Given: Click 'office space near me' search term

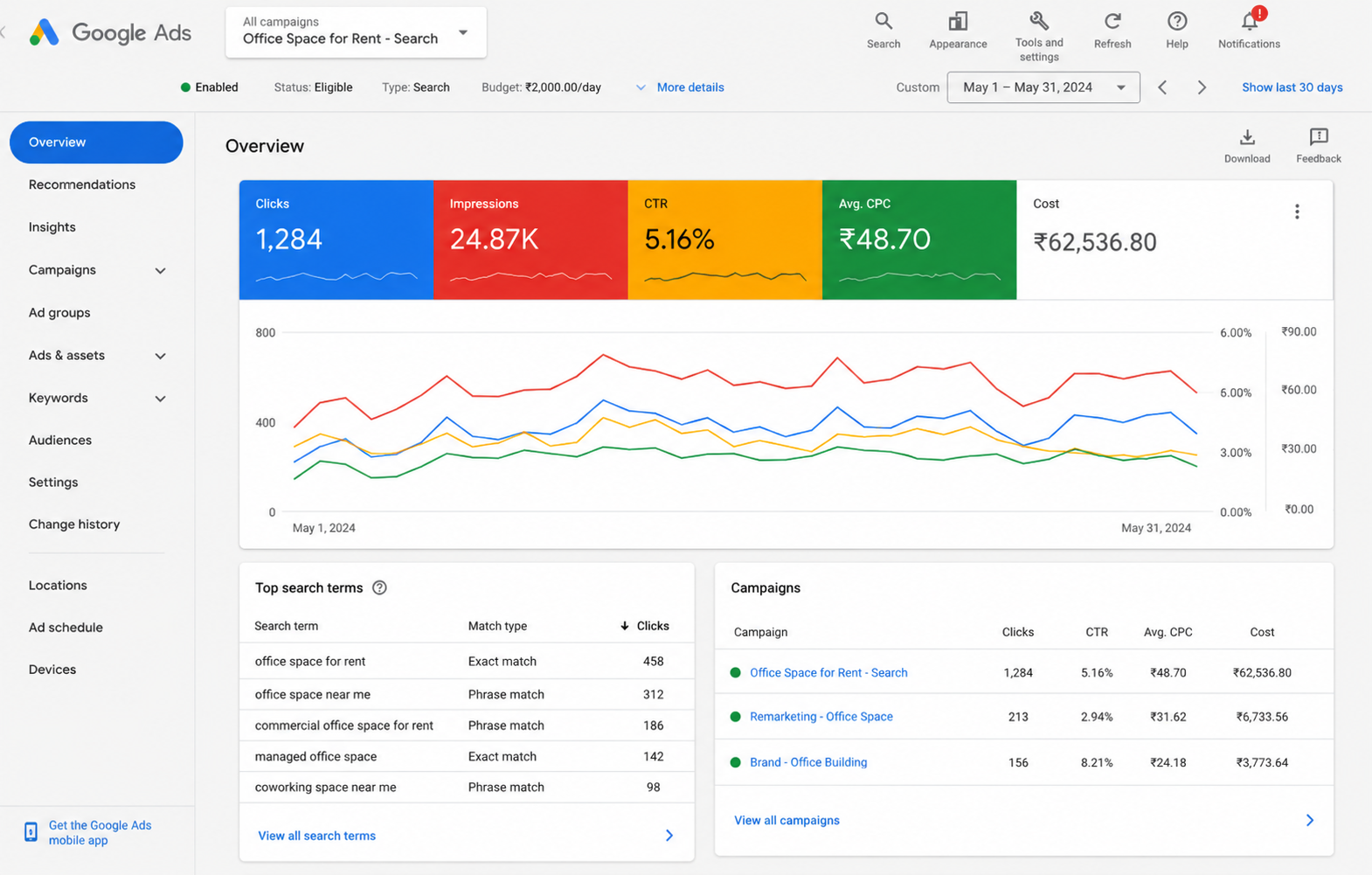Looking at the screenshot, I should pyautogui.click(x=313, y=695).
